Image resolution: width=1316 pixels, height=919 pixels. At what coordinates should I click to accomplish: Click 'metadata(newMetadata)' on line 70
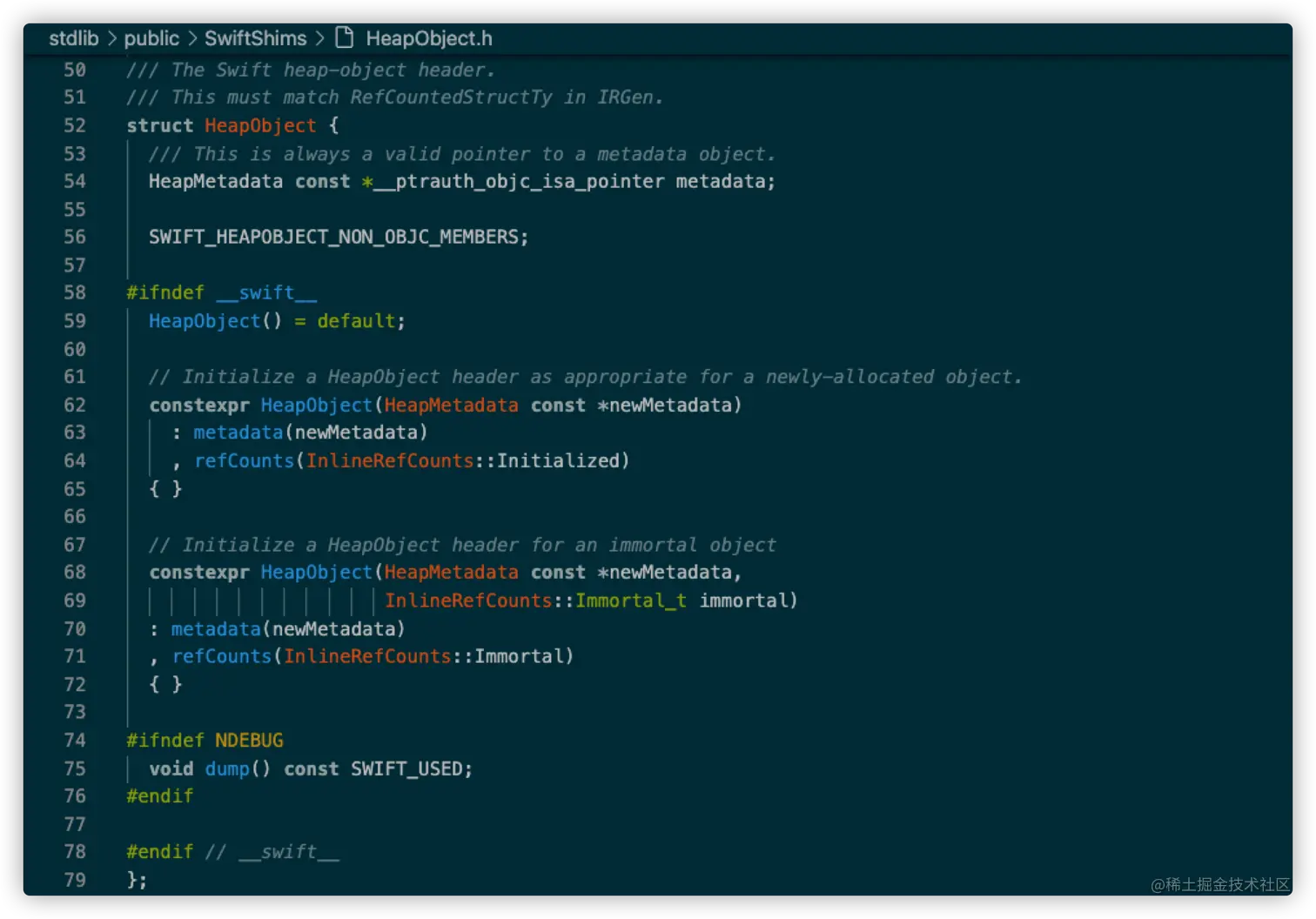point(288,628)
